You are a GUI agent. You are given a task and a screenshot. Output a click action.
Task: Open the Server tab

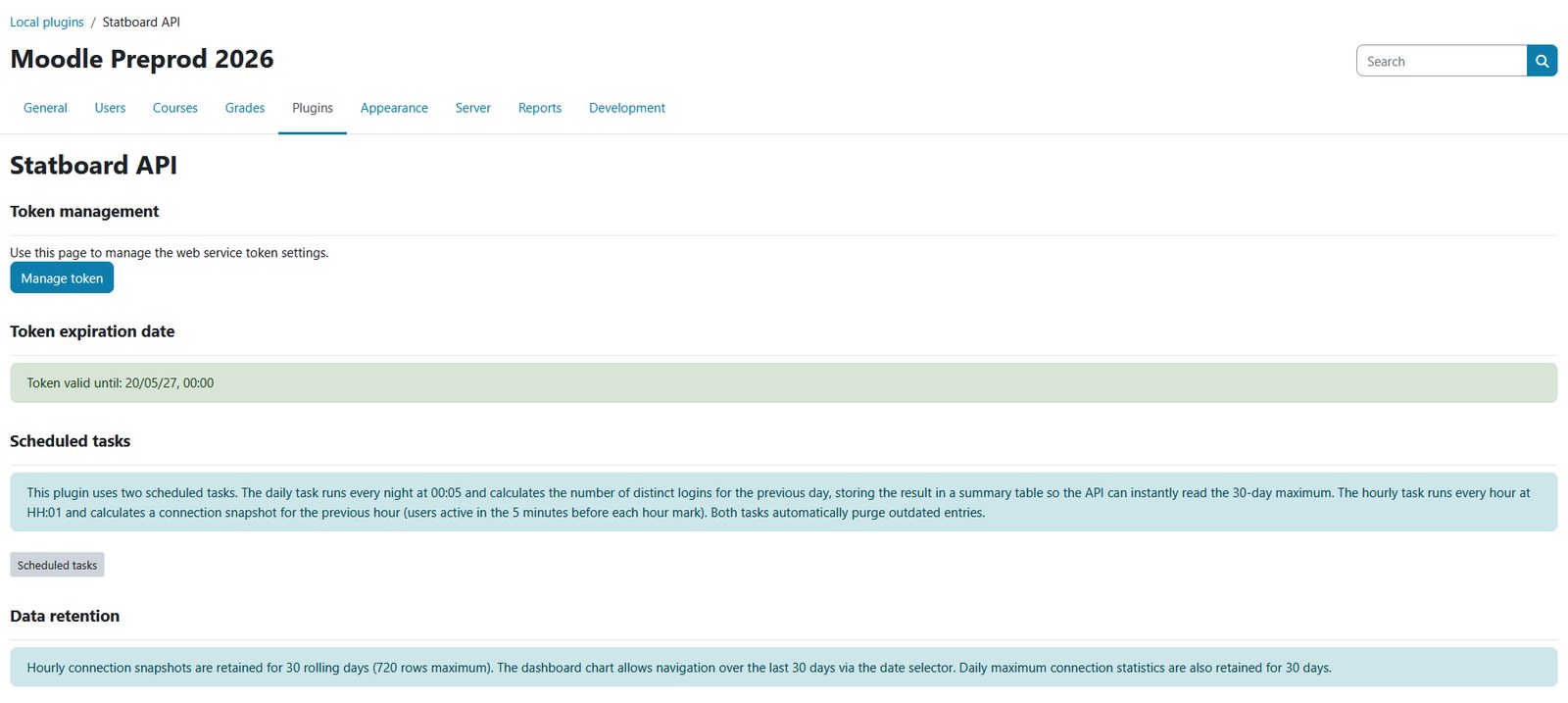[x=473, y=108]
